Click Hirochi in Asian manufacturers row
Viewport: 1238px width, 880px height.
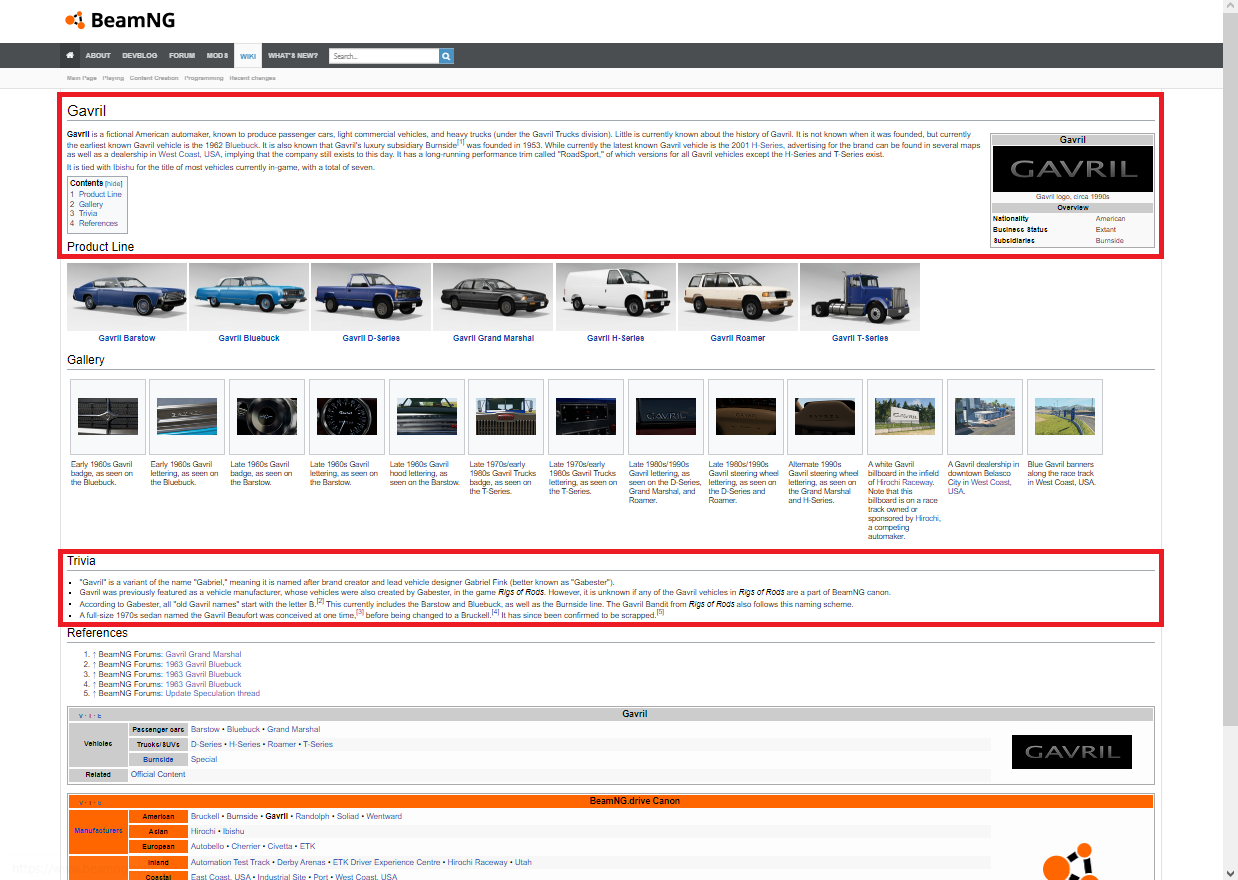[204, 831]
